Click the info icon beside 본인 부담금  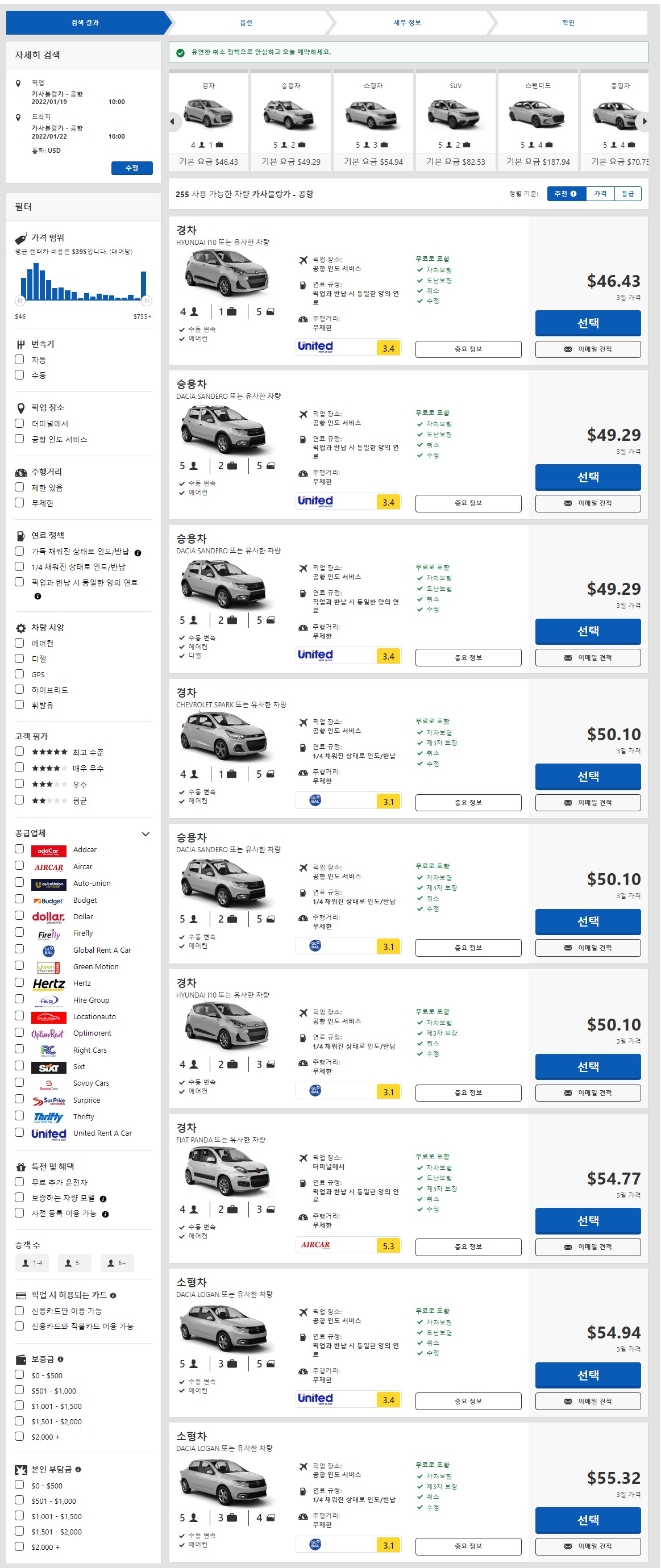78,1469
